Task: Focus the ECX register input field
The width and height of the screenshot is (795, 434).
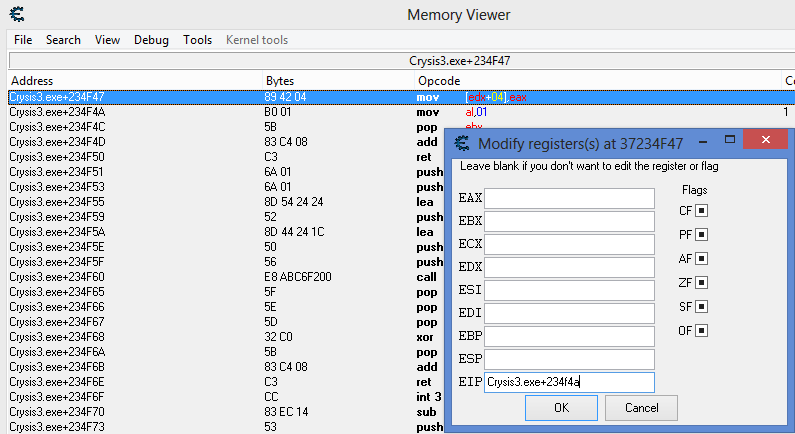Action: tap(569, 244)
